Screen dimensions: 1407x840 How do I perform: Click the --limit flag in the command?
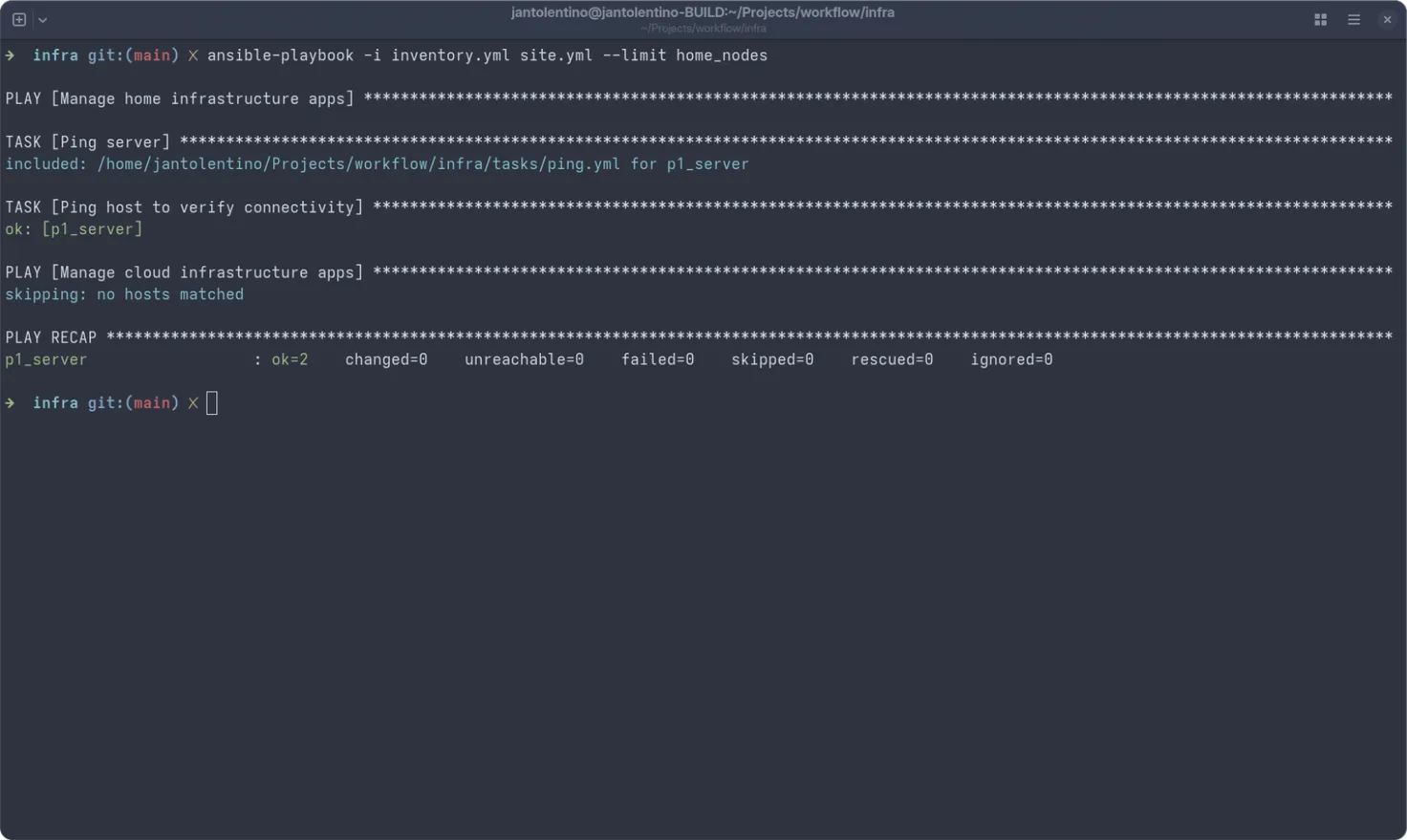pos(634,55)
